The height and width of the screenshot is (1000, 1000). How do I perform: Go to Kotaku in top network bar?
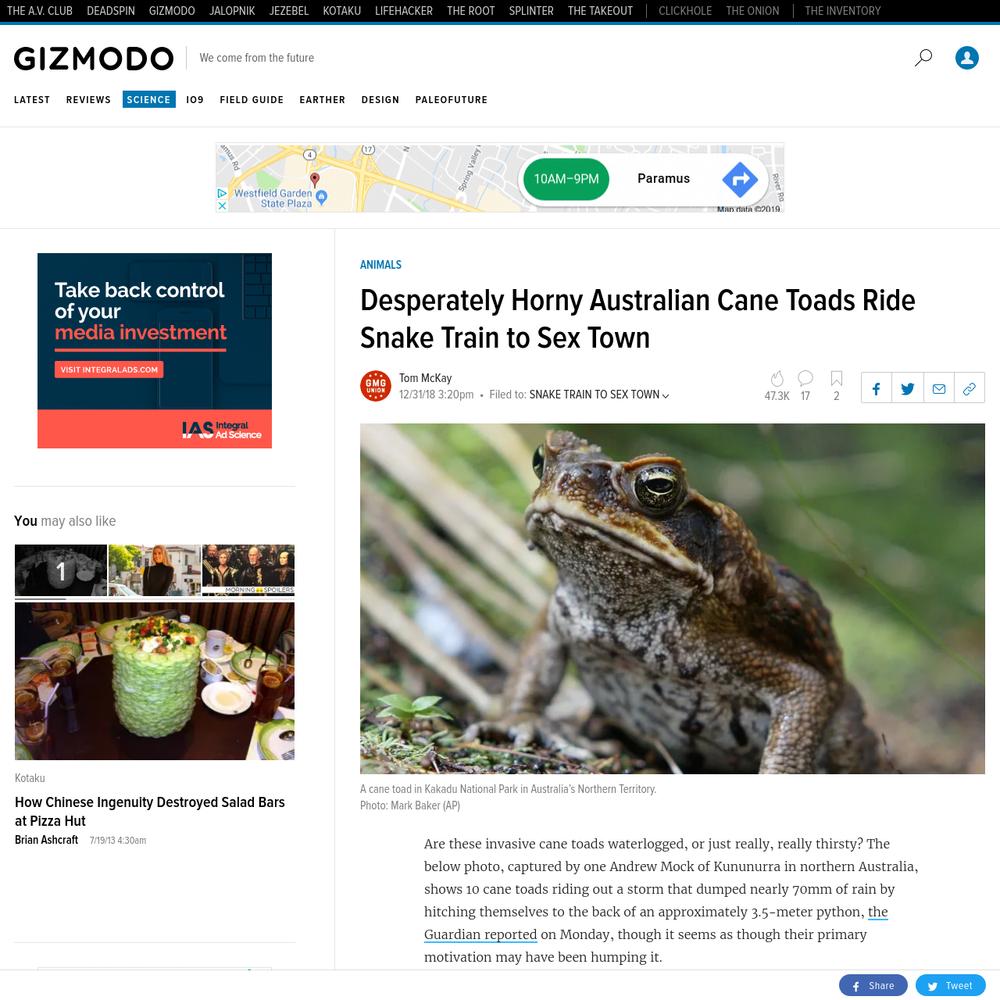(x=342, y=11)
